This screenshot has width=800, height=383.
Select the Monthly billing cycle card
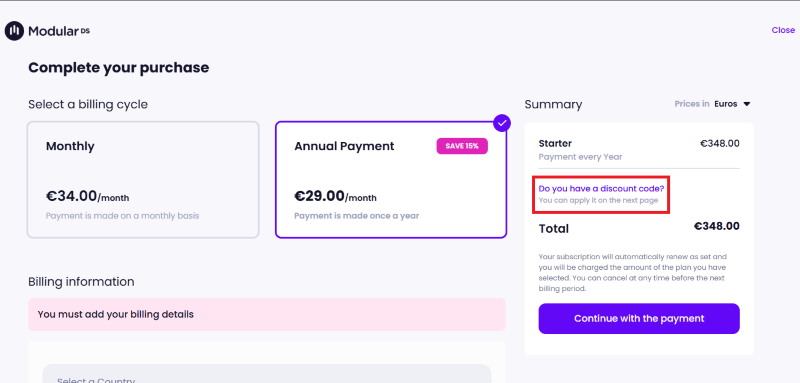pos(143,180)
